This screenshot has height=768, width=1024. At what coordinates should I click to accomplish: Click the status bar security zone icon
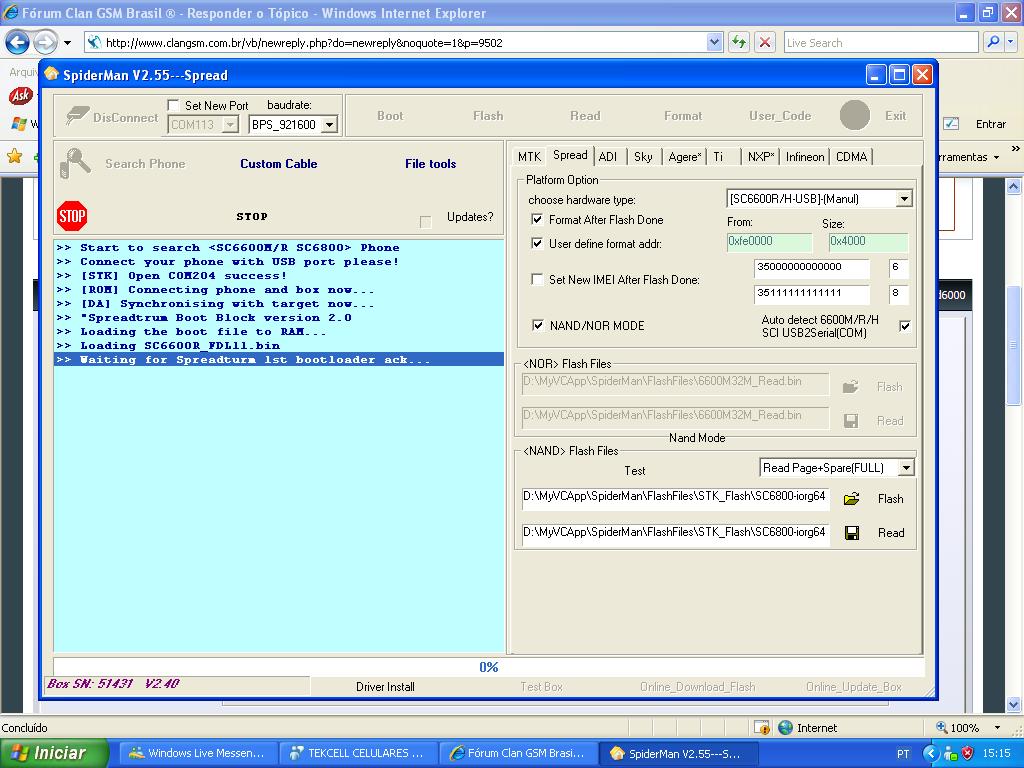pyautogui.click(x=786, y=728)
